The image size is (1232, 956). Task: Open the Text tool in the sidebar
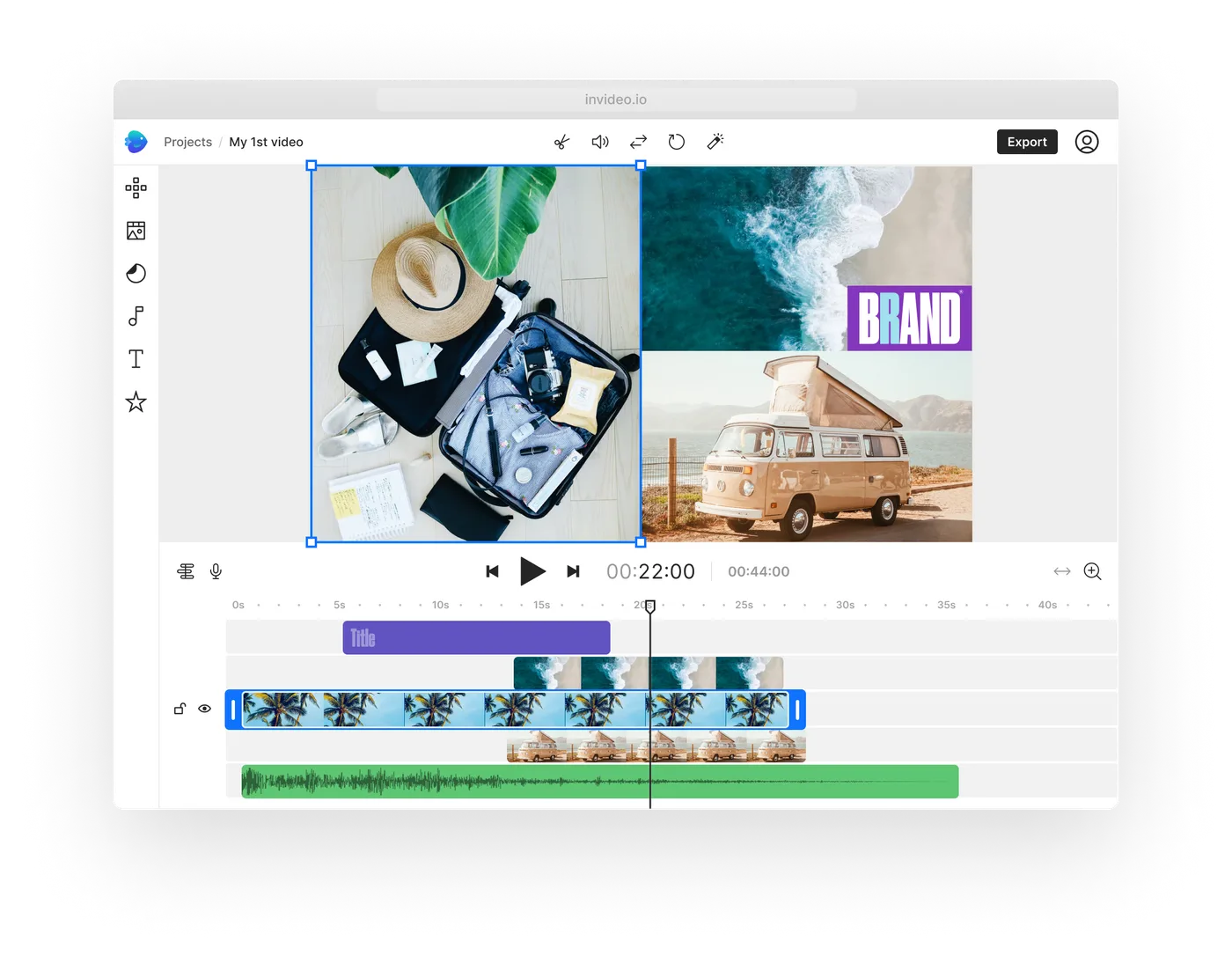click(136, 358)
